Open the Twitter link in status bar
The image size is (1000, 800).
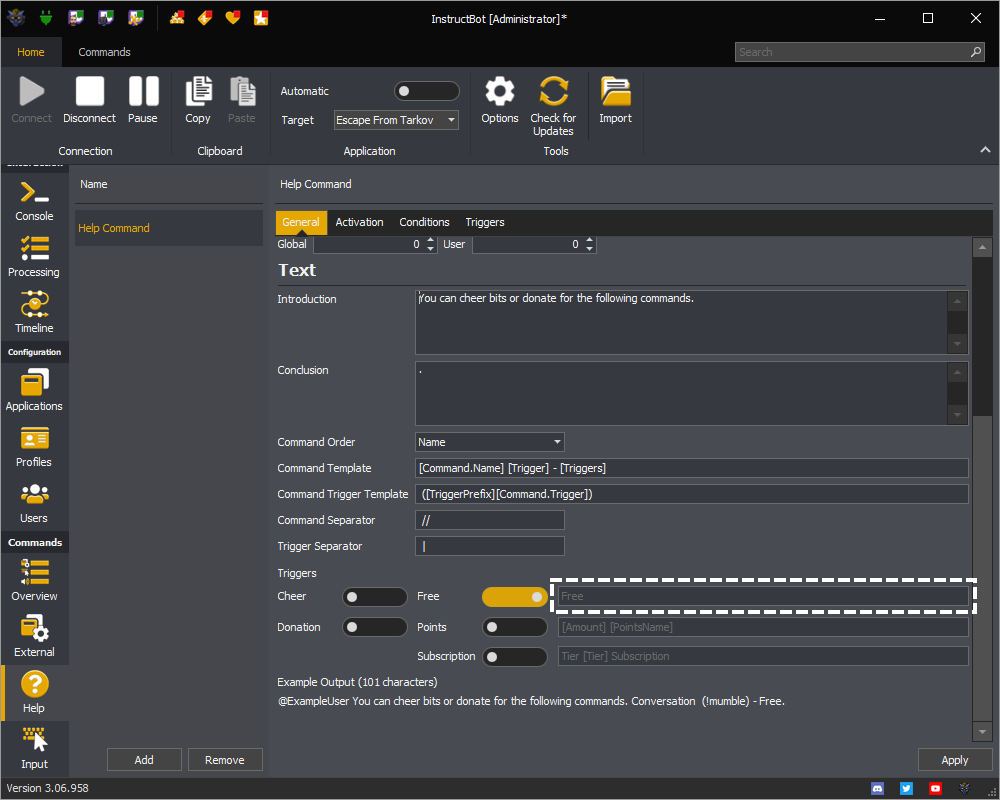click(906, 789)
